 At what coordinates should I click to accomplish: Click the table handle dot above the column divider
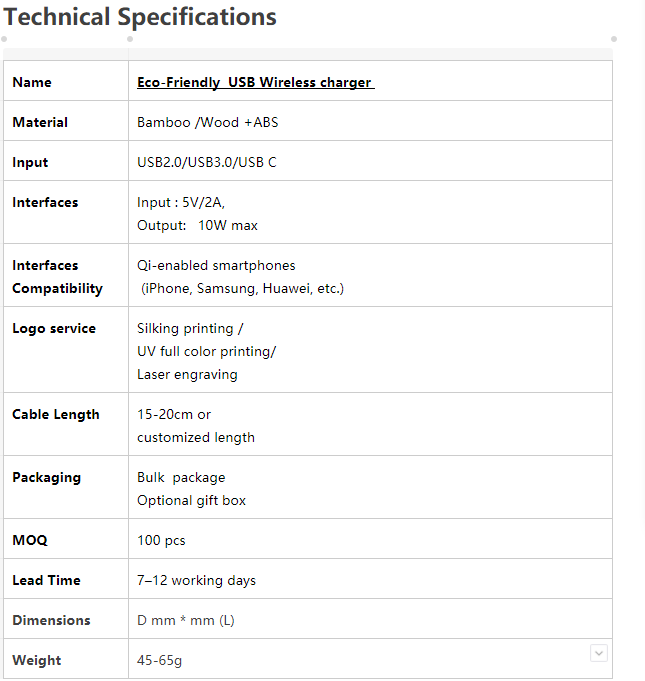pyautogui.click(x=130, y=39)
